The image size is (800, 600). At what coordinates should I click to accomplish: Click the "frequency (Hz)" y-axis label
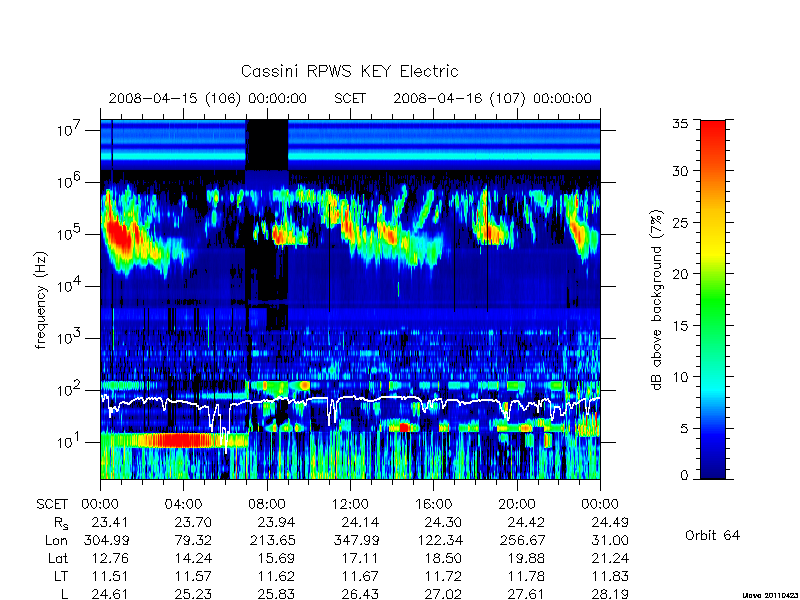(41, 300)
